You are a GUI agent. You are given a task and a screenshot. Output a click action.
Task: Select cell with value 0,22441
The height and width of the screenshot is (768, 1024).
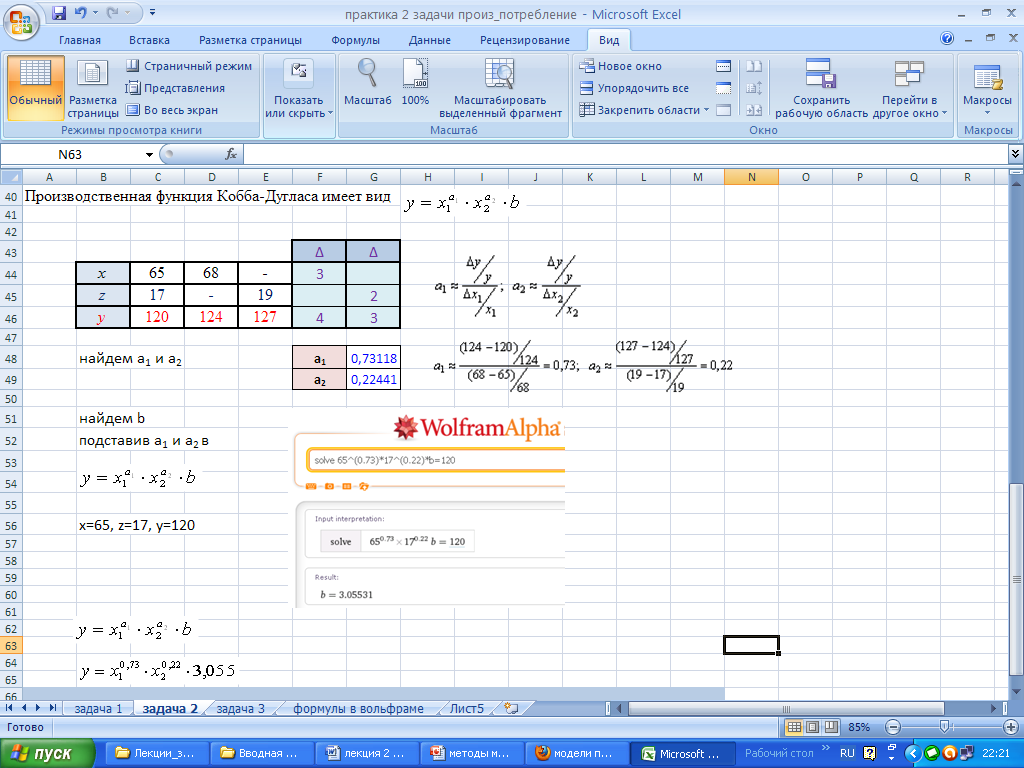point(374,379)
